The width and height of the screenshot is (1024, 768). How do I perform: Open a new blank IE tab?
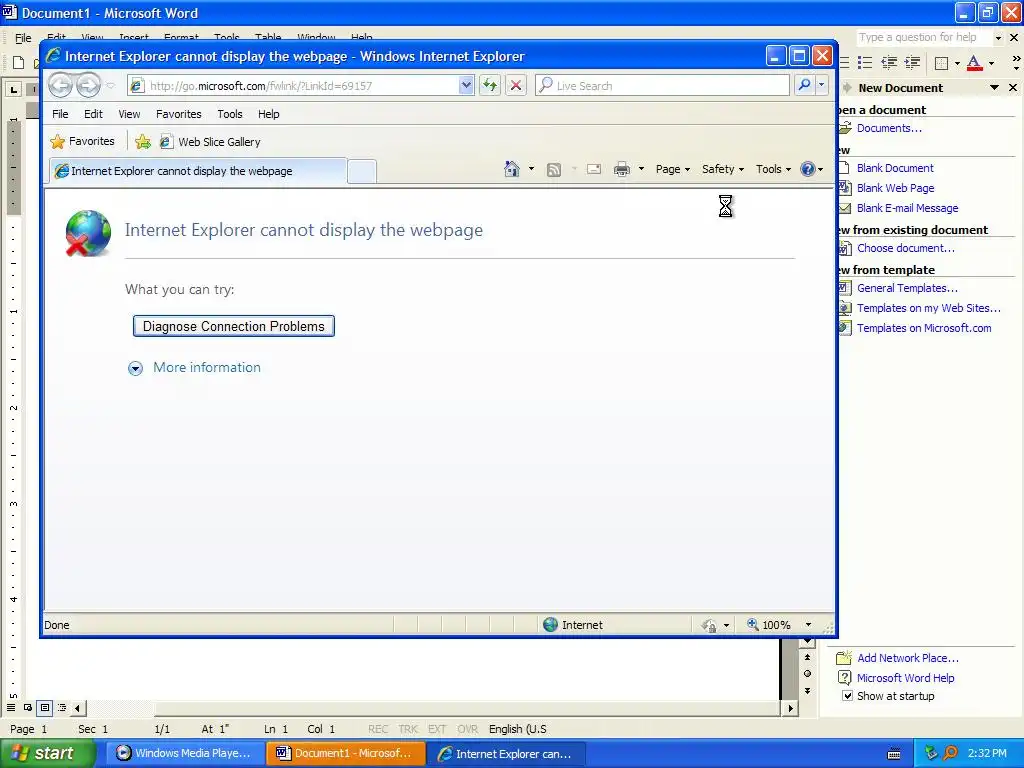click(362, 172)
